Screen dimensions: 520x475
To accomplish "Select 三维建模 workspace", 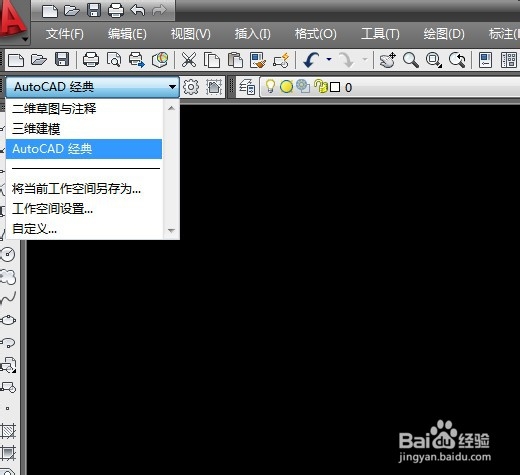I will click(x=84, y=129).
